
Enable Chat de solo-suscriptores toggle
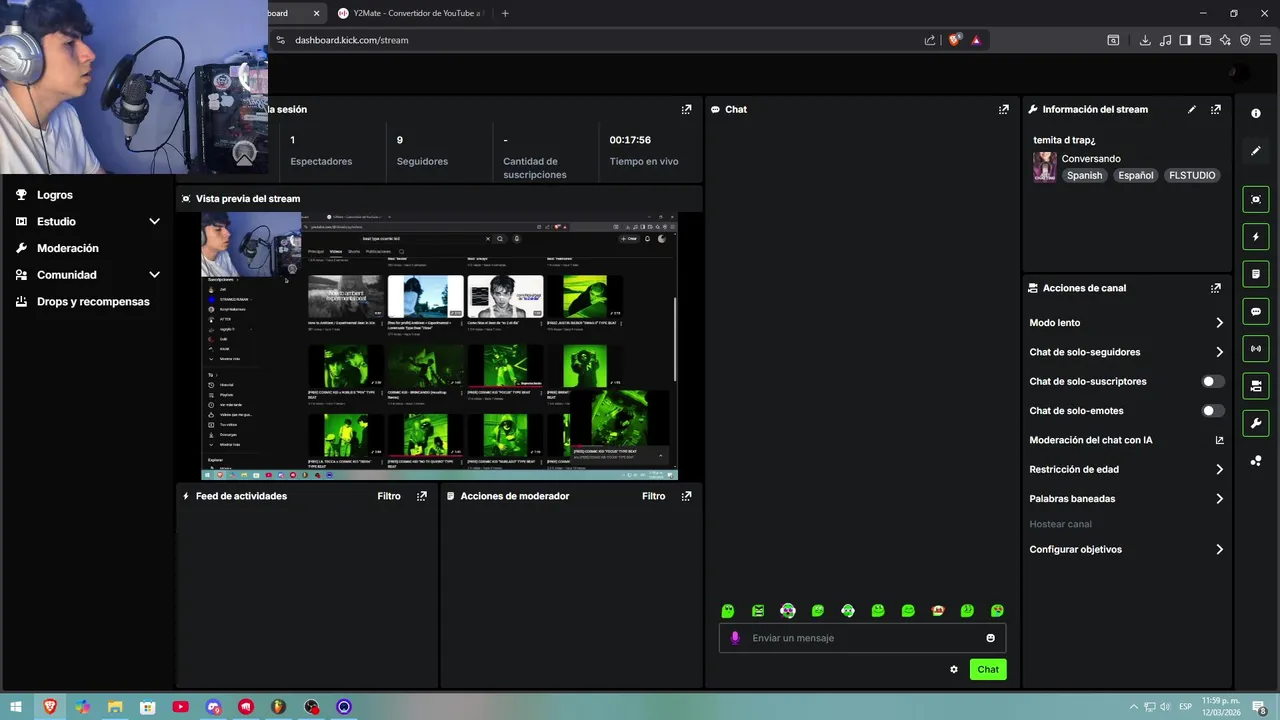[1212, 382]
